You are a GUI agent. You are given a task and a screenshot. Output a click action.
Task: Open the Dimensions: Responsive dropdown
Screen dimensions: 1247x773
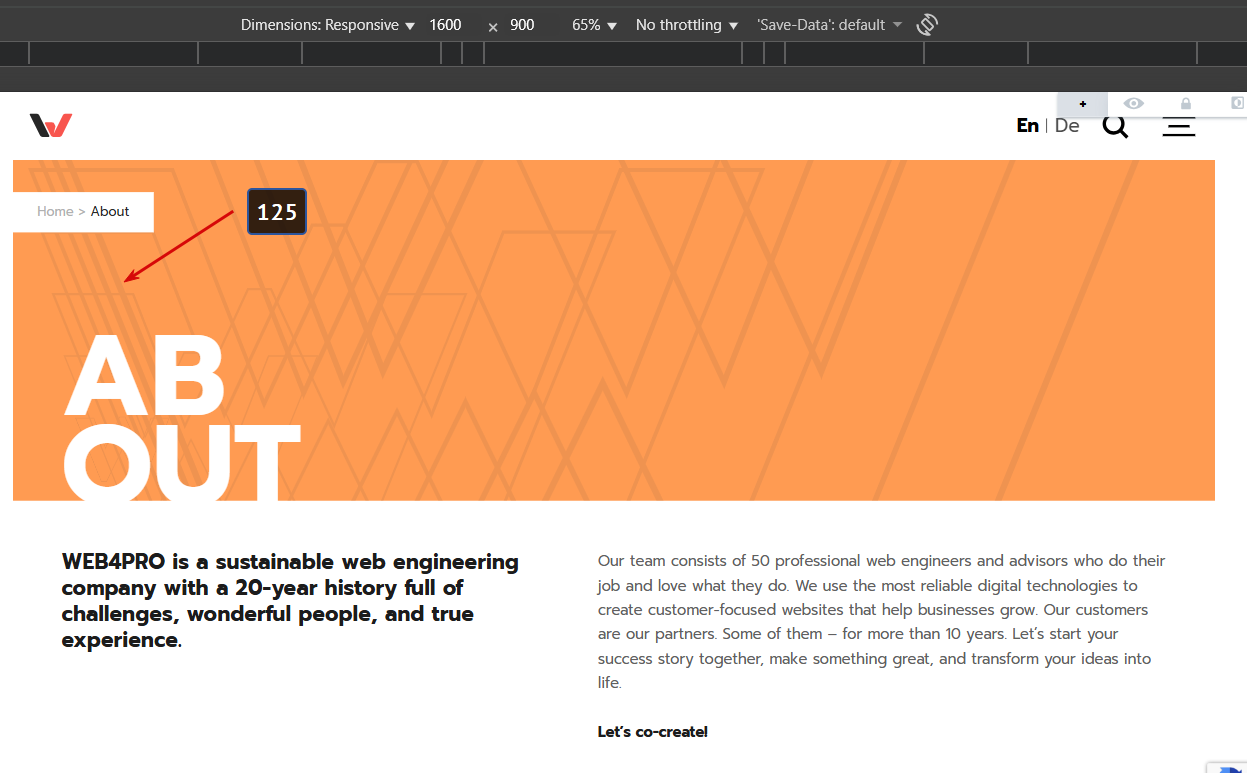click(x=328, y=25)
